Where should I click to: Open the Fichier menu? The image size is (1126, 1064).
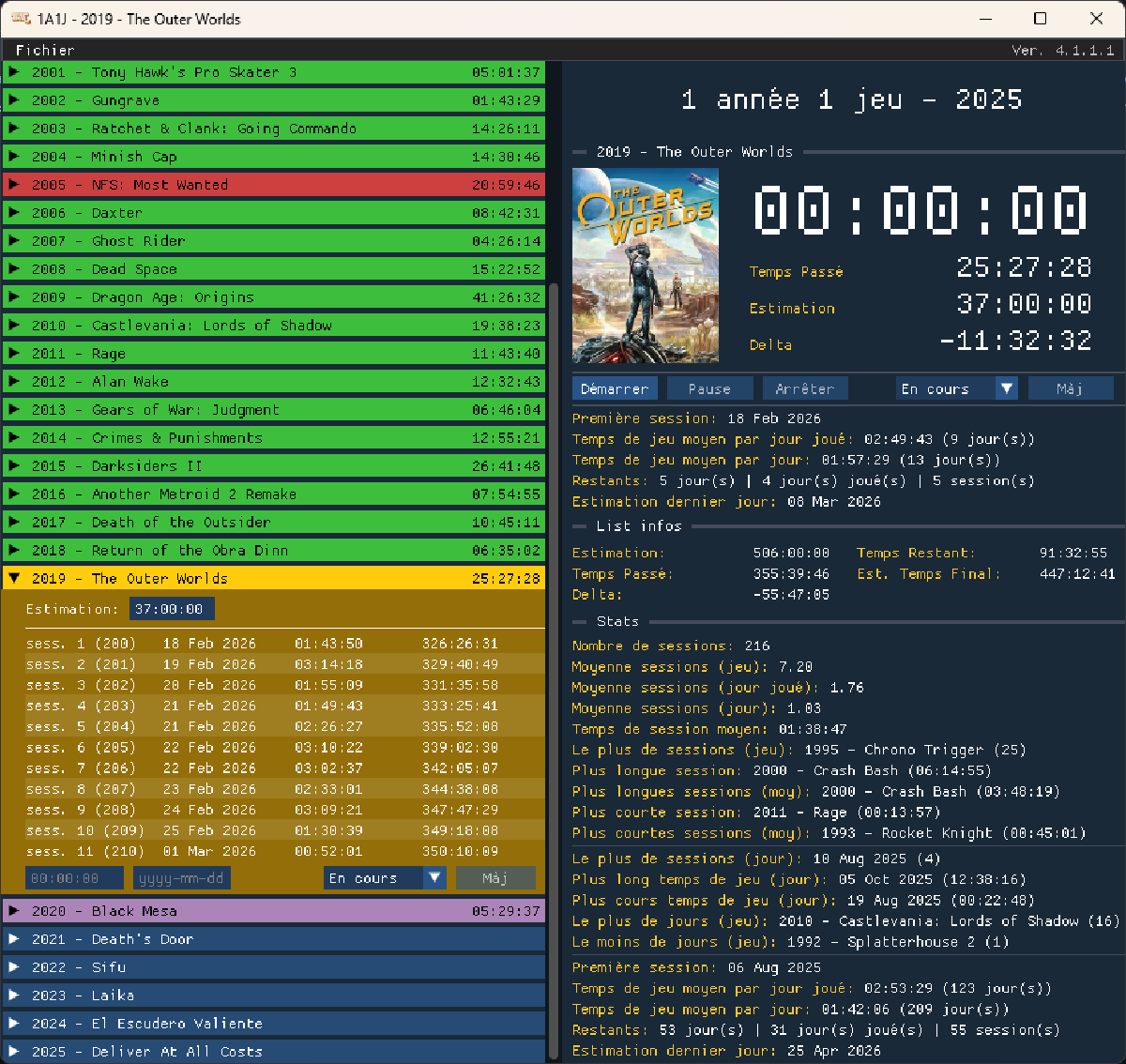click(45, 51)
